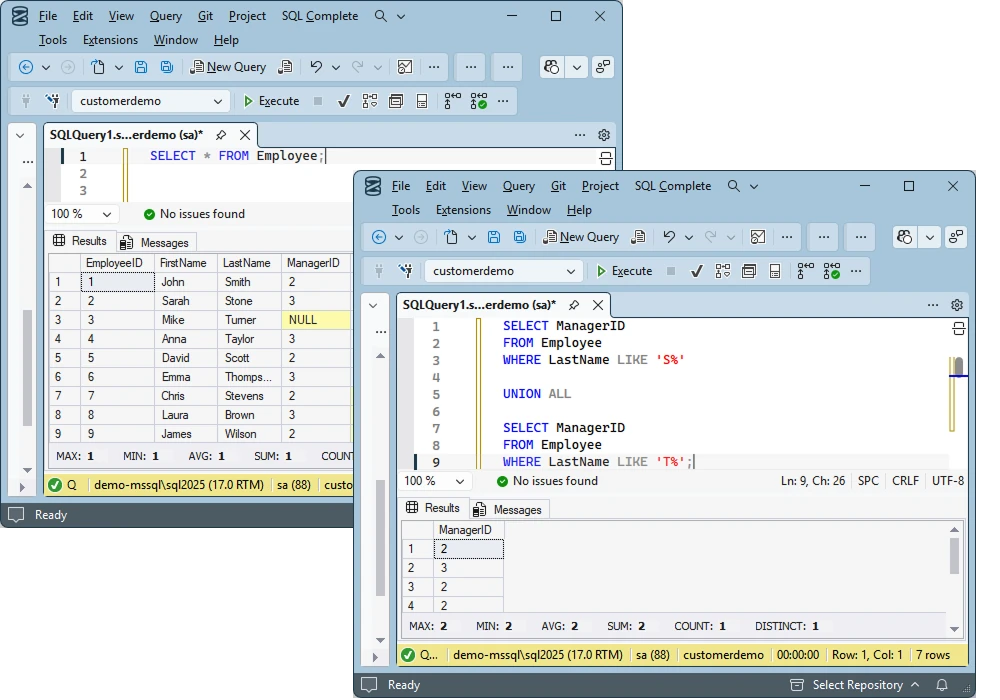Click the split editor icon, front window

pyautogui.click(x=959, y=329)
